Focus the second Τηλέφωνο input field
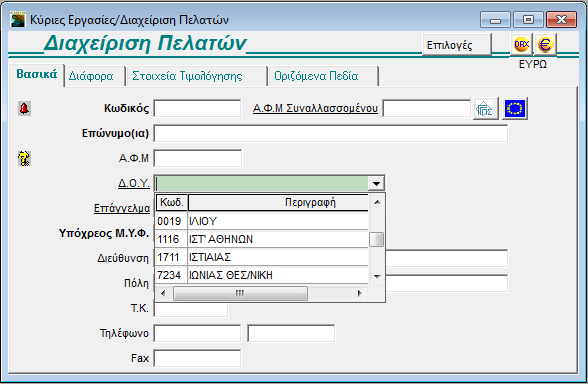 pyautogui.click(x=291, y=333)
